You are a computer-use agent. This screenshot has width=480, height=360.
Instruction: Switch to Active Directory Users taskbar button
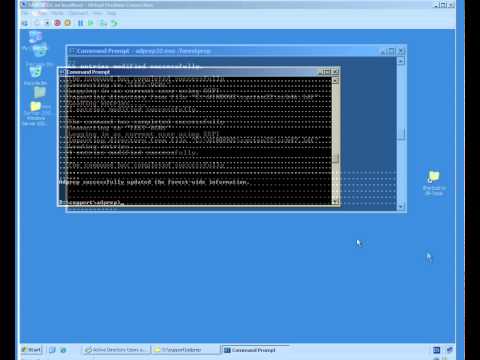click(x=116, y=350)
